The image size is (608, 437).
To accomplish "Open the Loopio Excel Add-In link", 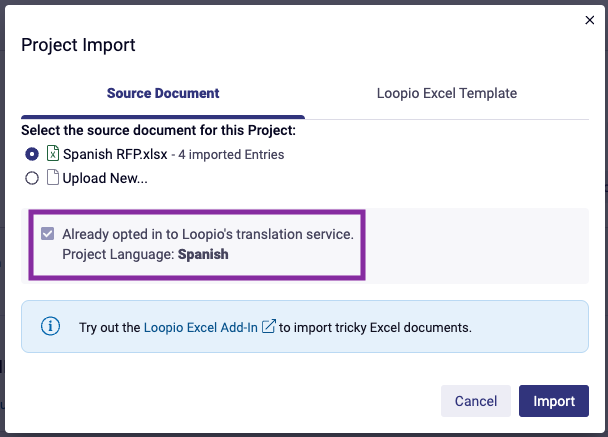I will pos(200,328).
